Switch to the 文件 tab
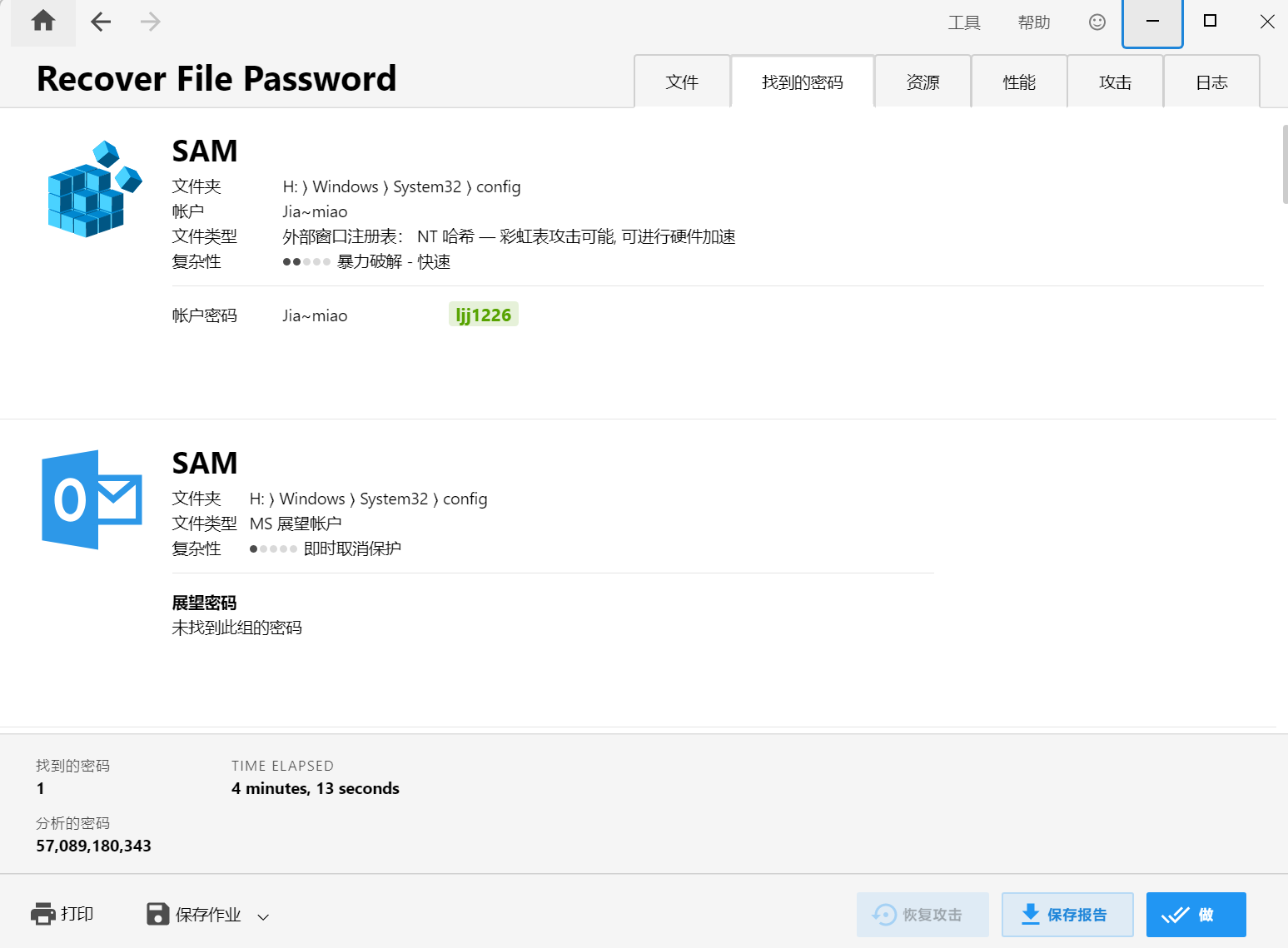Viewport: 1288px width, 948px height. click(x=683, y=82)
